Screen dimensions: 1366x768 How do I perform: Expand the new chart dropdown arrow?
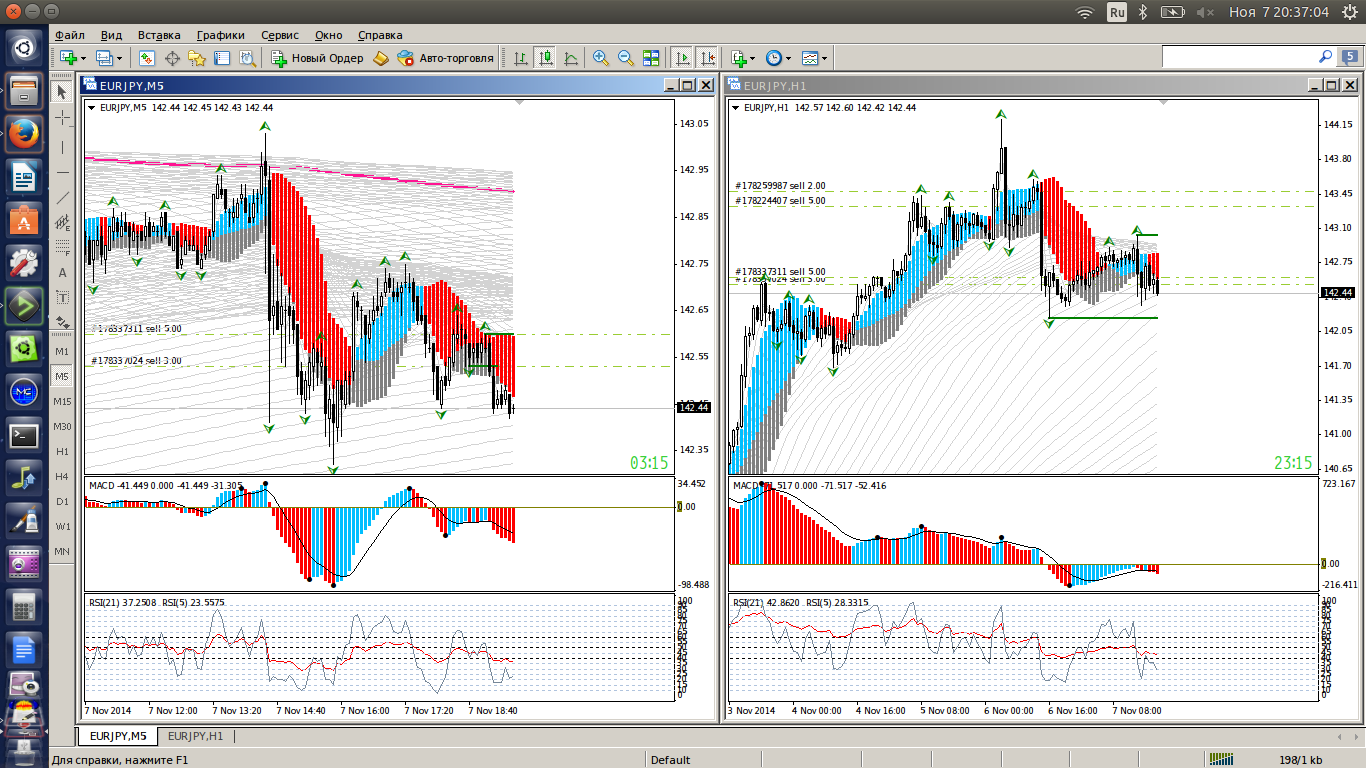83,58
